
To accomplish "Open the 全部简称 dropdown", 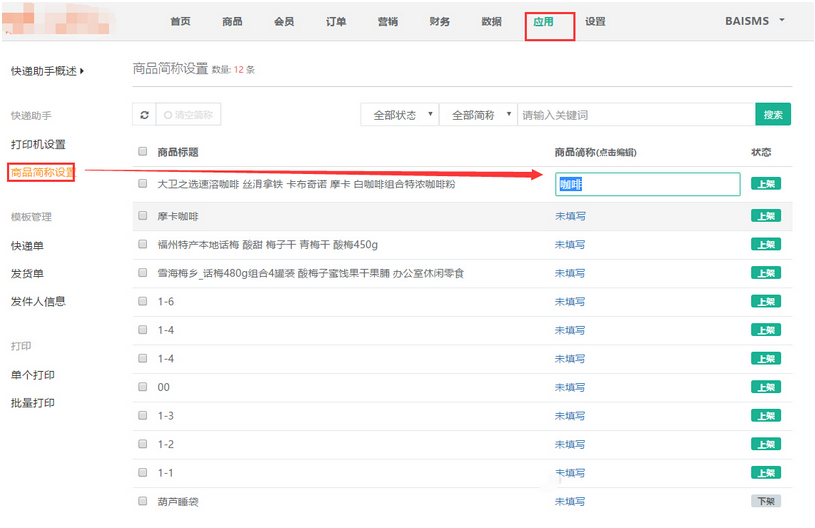I will (x=478, y=115).
